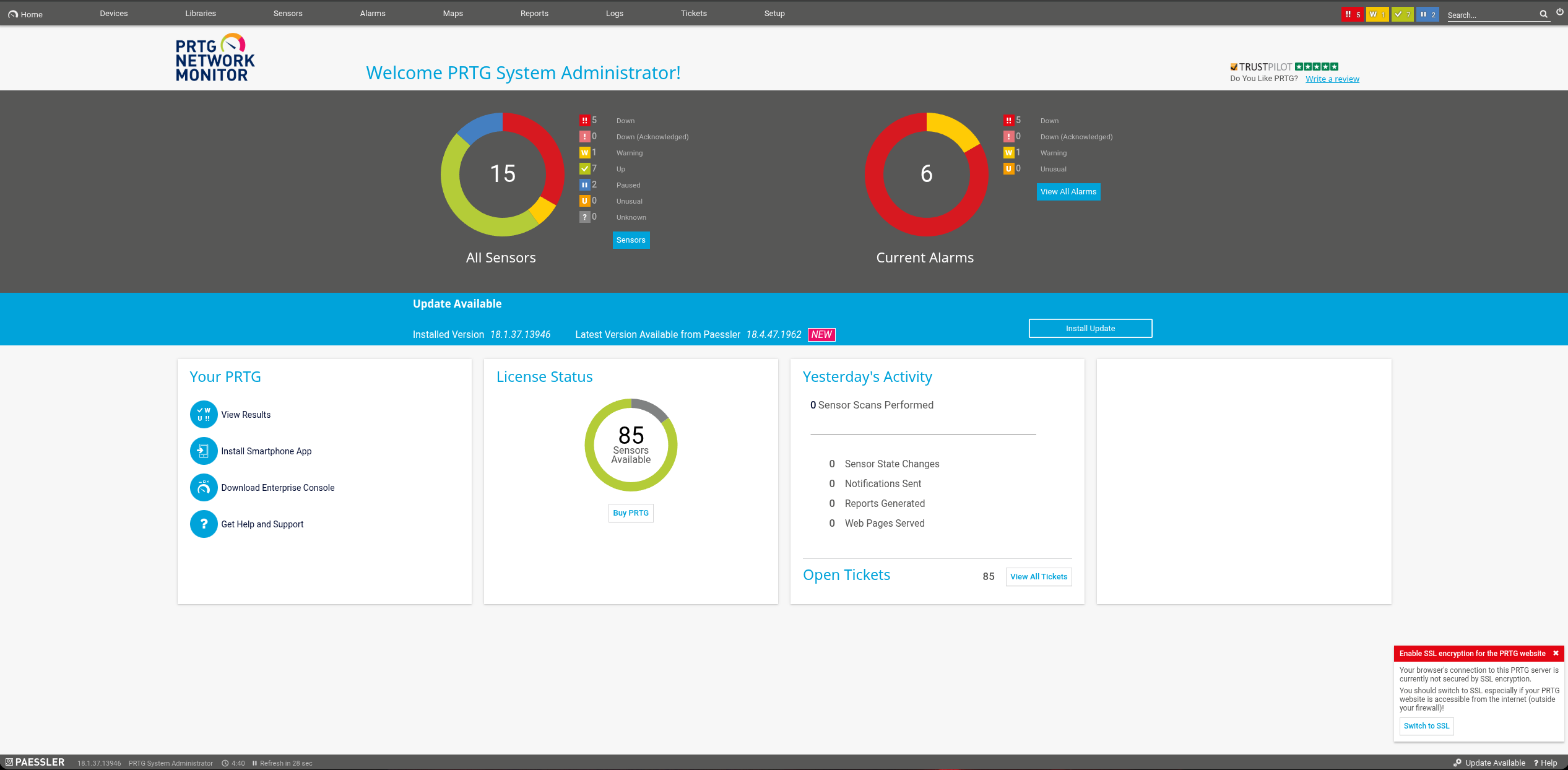Click the Open Tickets heading
The height and width of the screenshot is (770, 1568).
(846, 575)
